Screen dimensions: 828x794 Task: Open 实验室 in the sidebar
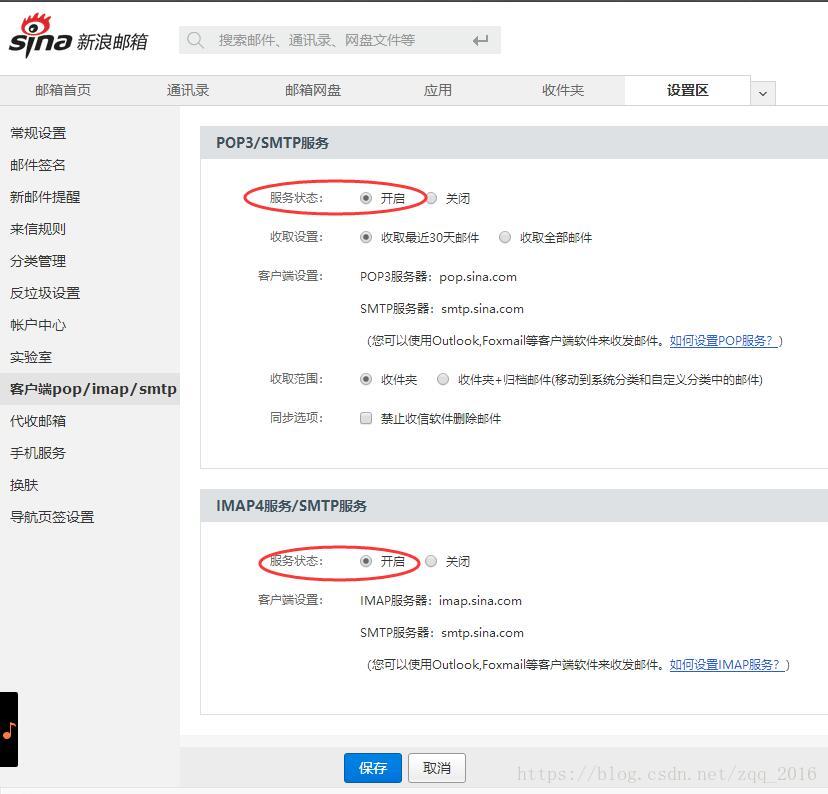point(31,357)
